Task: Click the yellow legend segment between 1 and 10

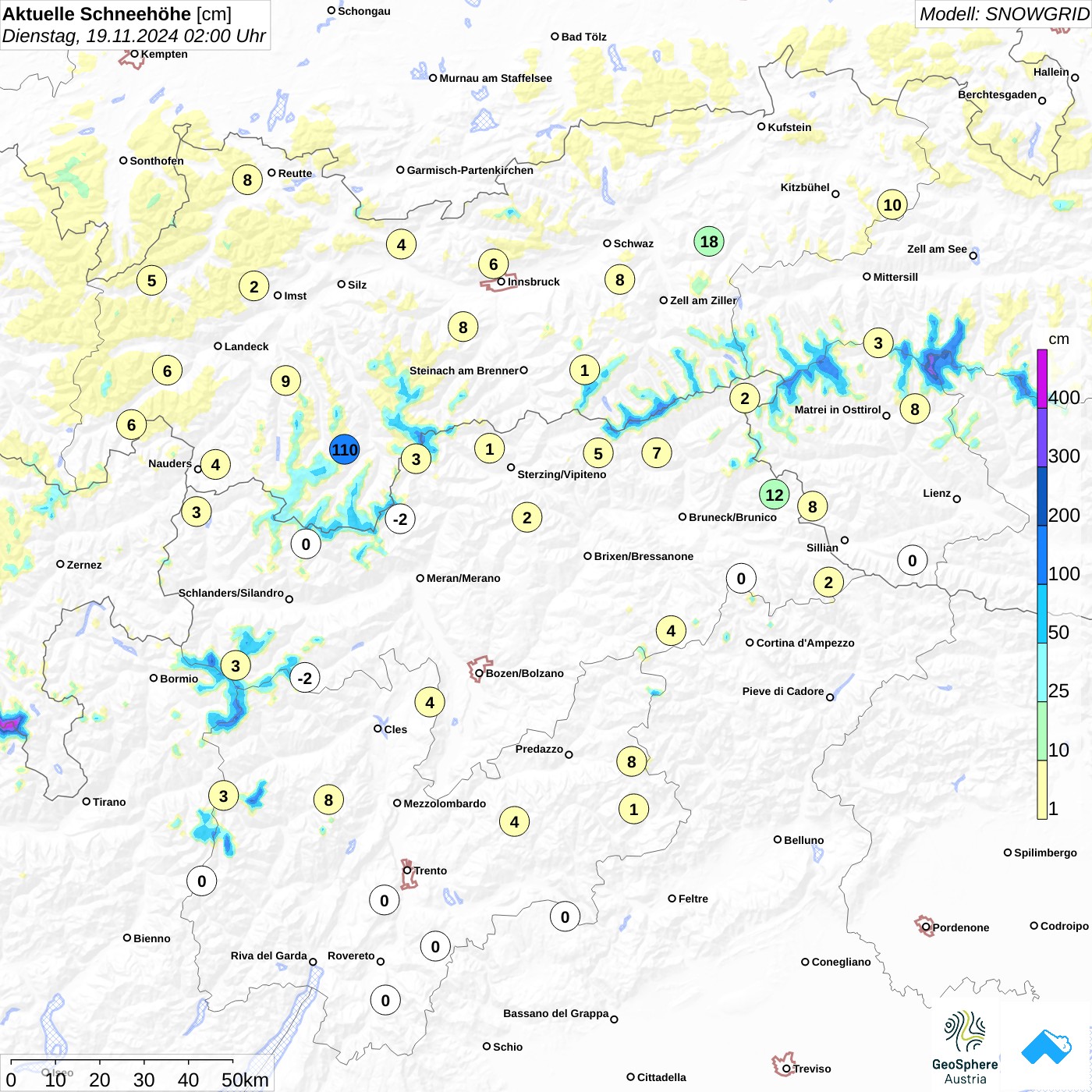Action: click(1042, 789)
